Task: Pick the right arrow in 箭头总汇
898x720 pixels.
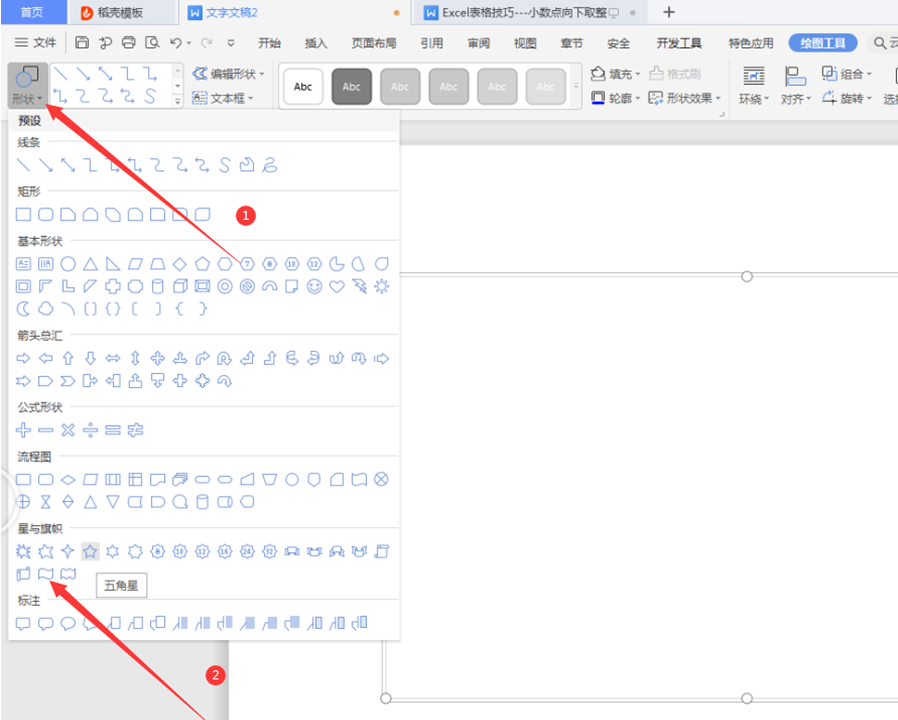Action: tap(24, 358)
